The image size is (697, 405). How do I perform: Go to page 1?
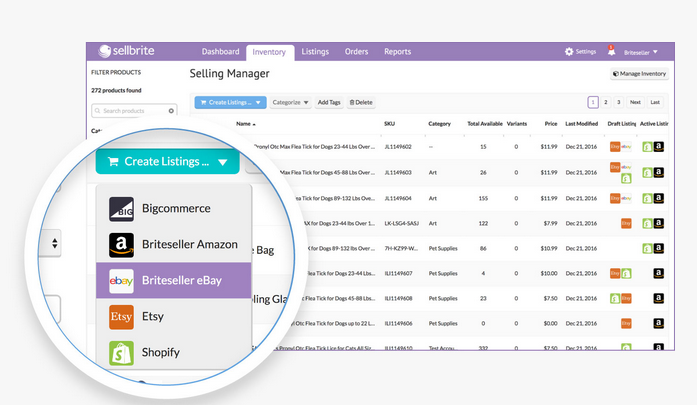593,102
